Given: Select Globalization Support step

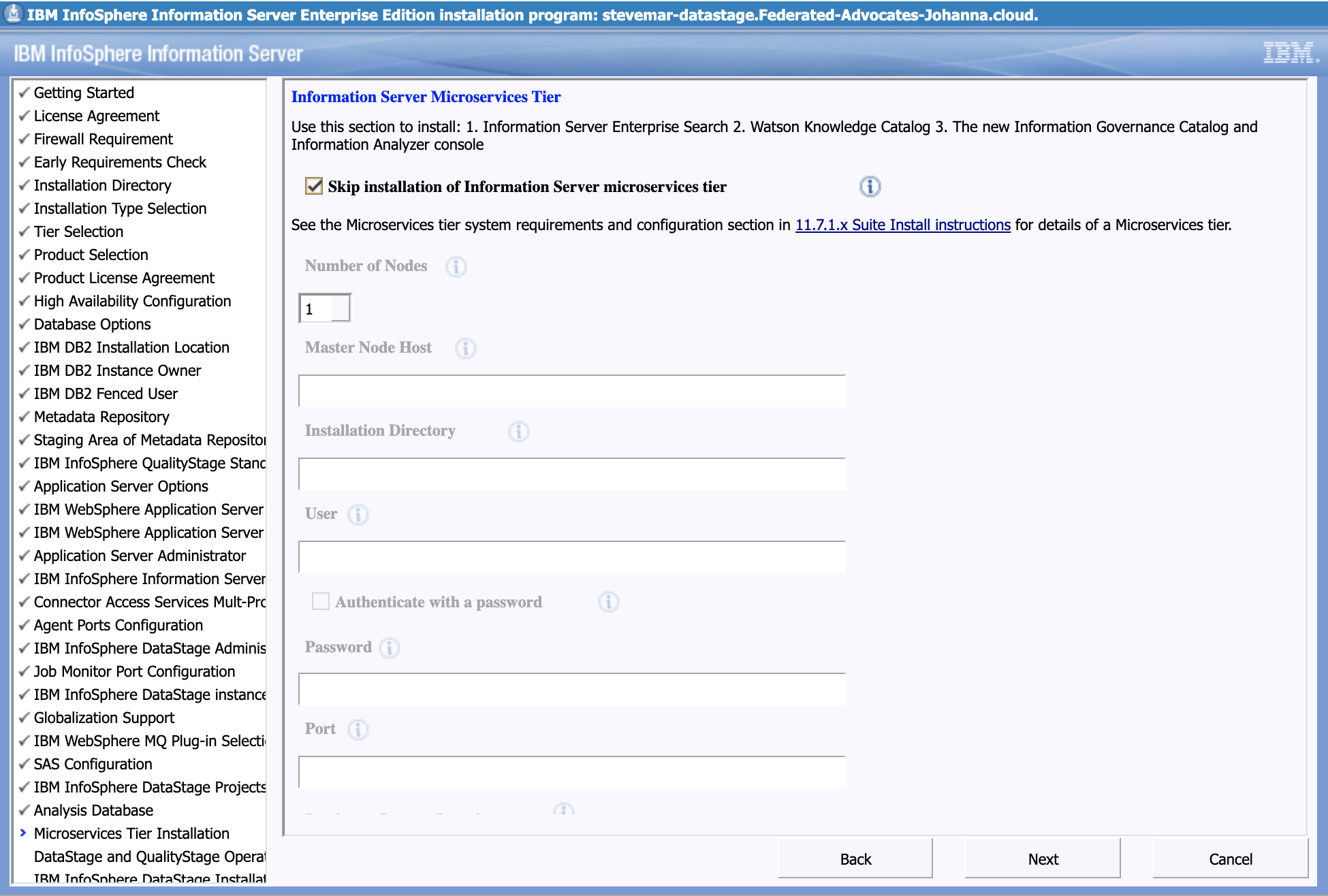Looking at the screenshot, I should [x=104, y=718].
